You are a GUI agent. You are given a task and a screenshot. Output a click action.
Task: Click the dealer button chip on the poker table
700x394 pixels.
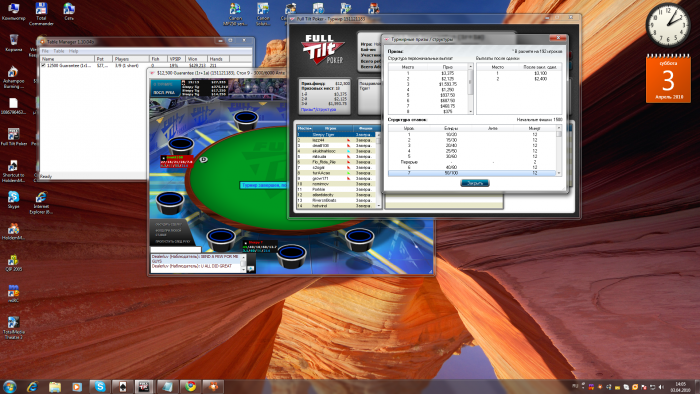pos(204,159)
